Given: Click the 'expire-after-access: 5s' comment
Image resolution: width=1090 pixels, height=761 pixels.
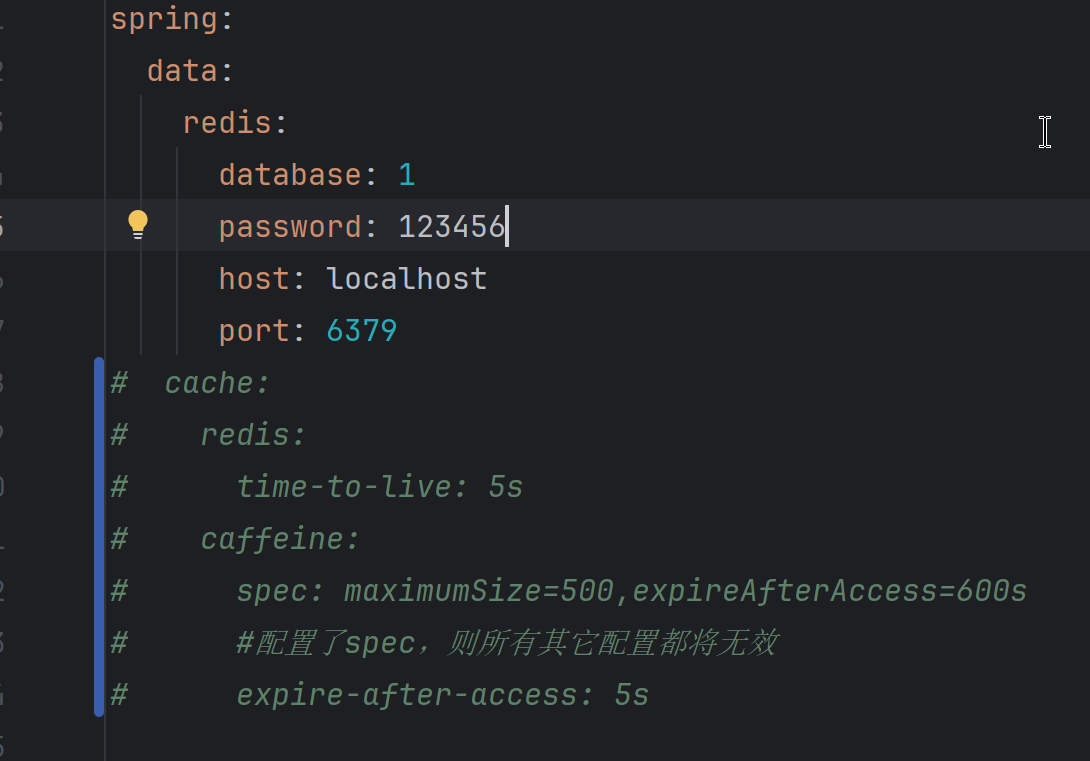Looking at the screenshot, I should [442, 695].
